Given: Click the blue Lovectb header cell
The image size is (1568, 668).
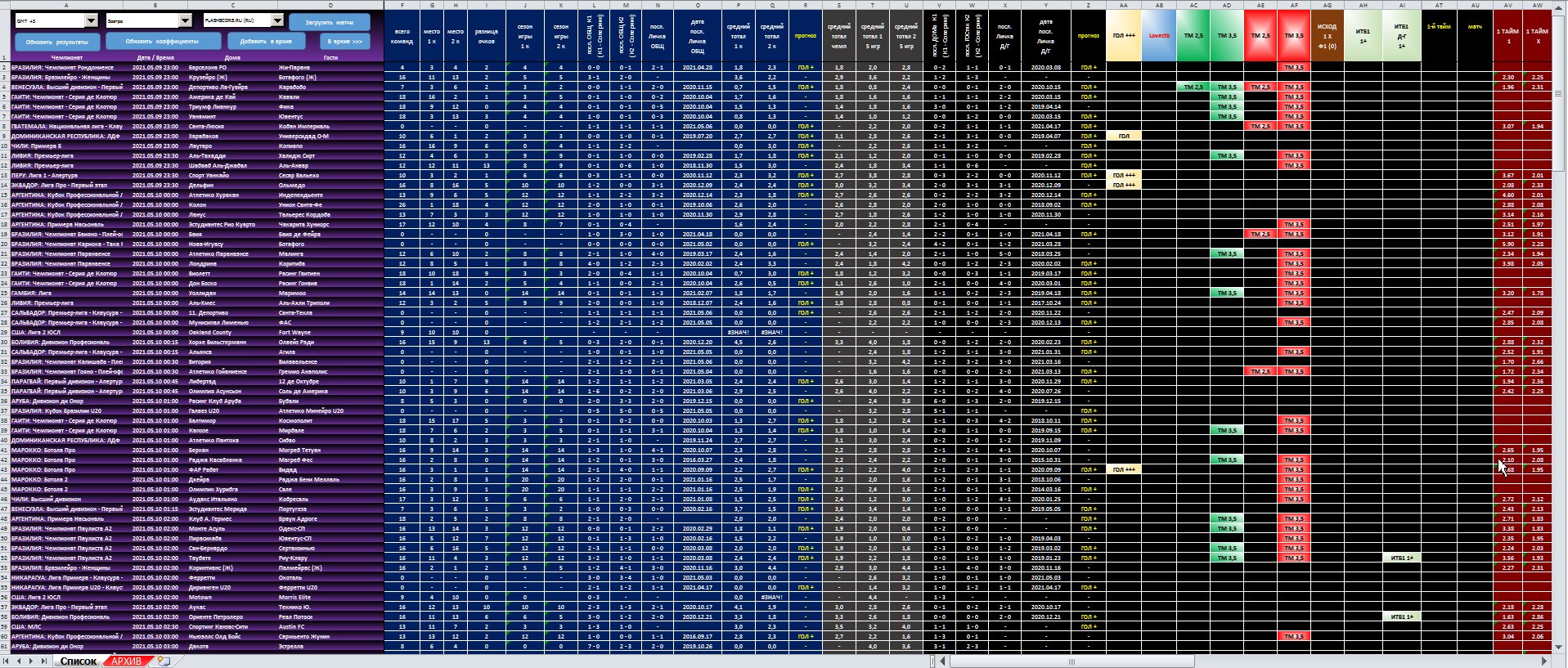Looking at the screenshot, I should tap(1159, 36).
